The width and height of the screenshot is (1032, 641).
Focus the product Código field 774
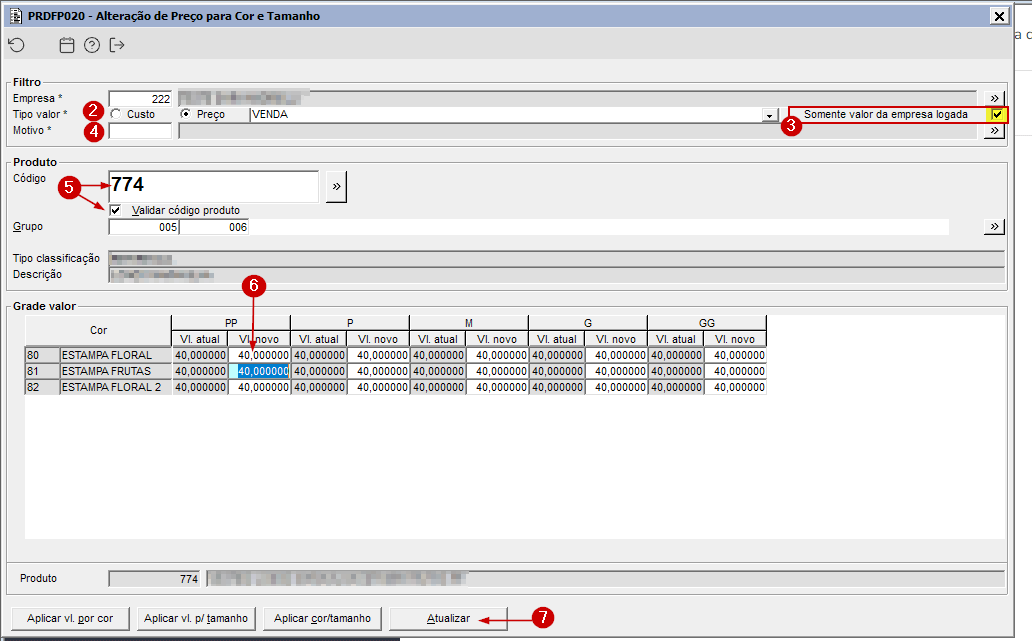tap(214, 187)
